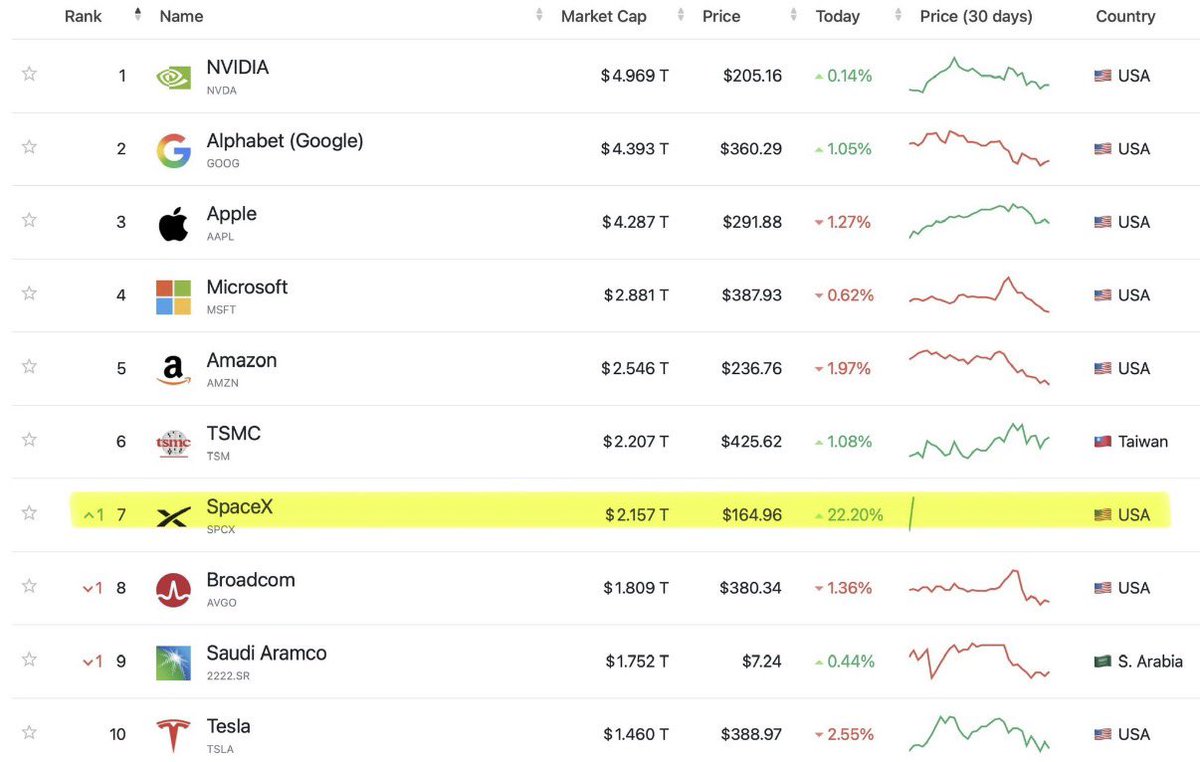Open the Apple company link

point(231,214)
